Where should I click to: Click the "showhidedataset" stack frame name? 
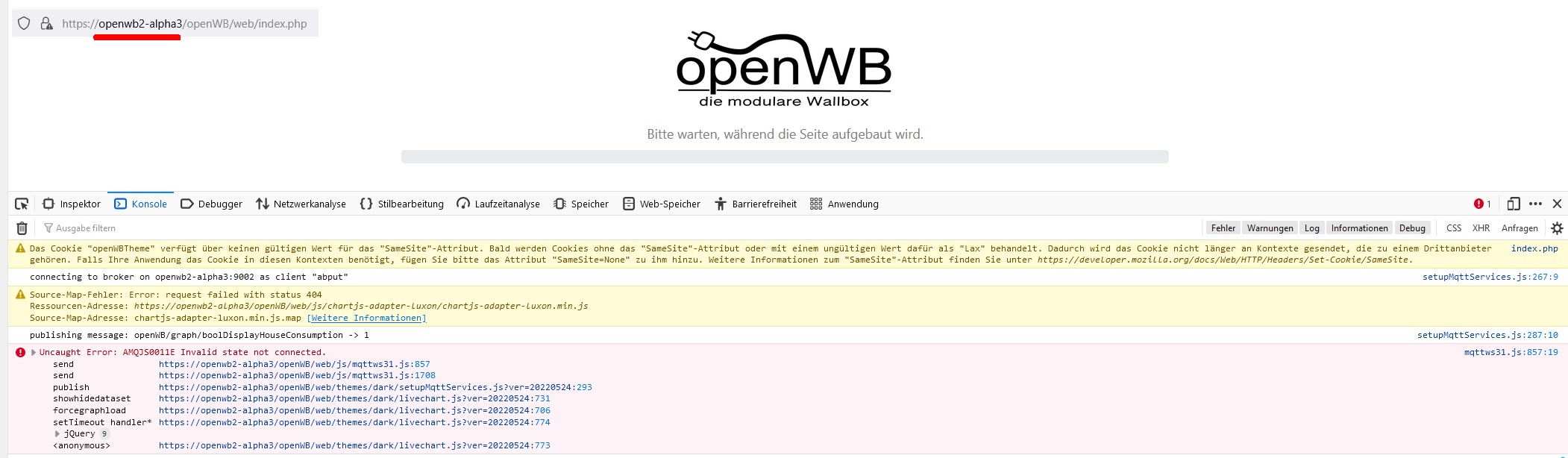(x=92, y=398)
